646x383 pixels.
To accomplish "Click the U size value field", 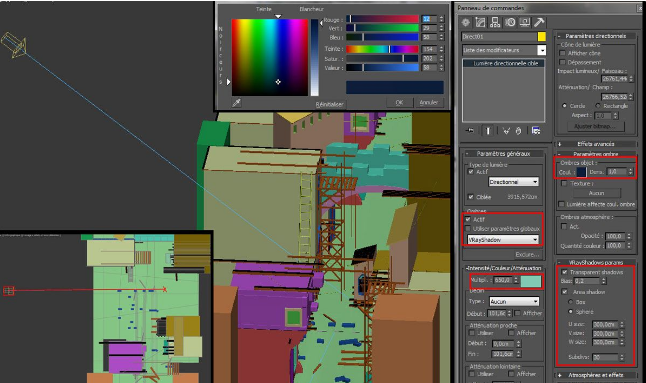I will (x=605, y=325).
